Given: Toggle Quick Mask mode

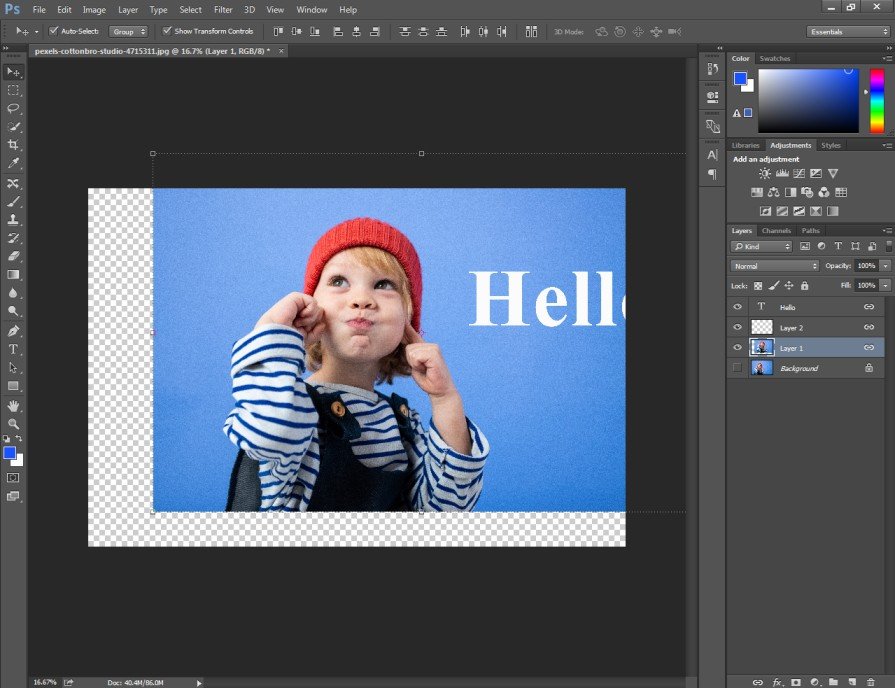Looking at the screenshot, I should tap(13, 477).
